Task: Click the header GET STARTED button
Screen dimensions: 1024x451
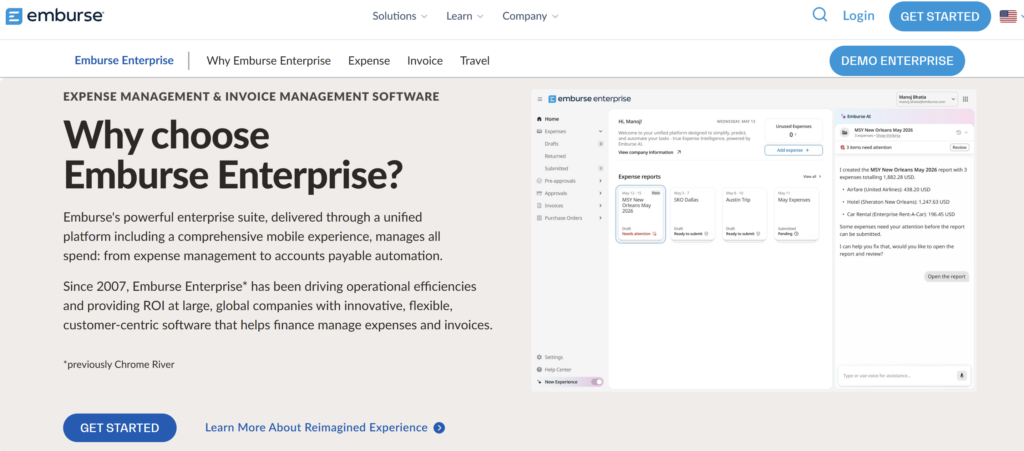Action: point(940,16)
